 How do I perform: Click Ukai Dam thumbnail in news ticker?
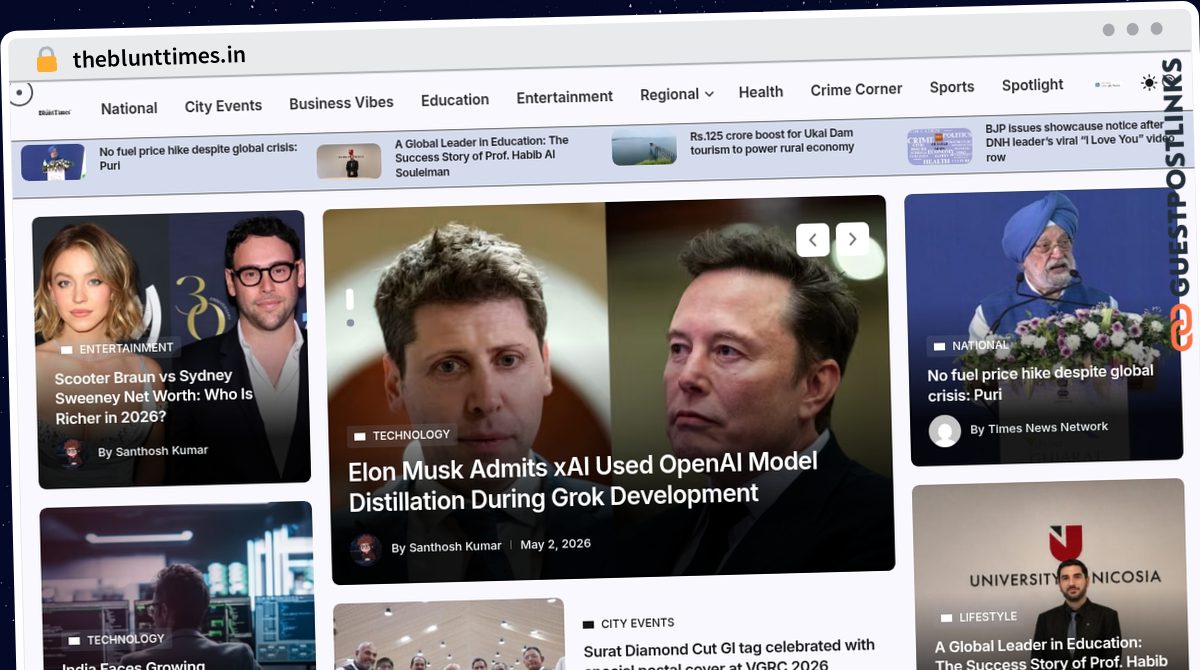(644, 147)
